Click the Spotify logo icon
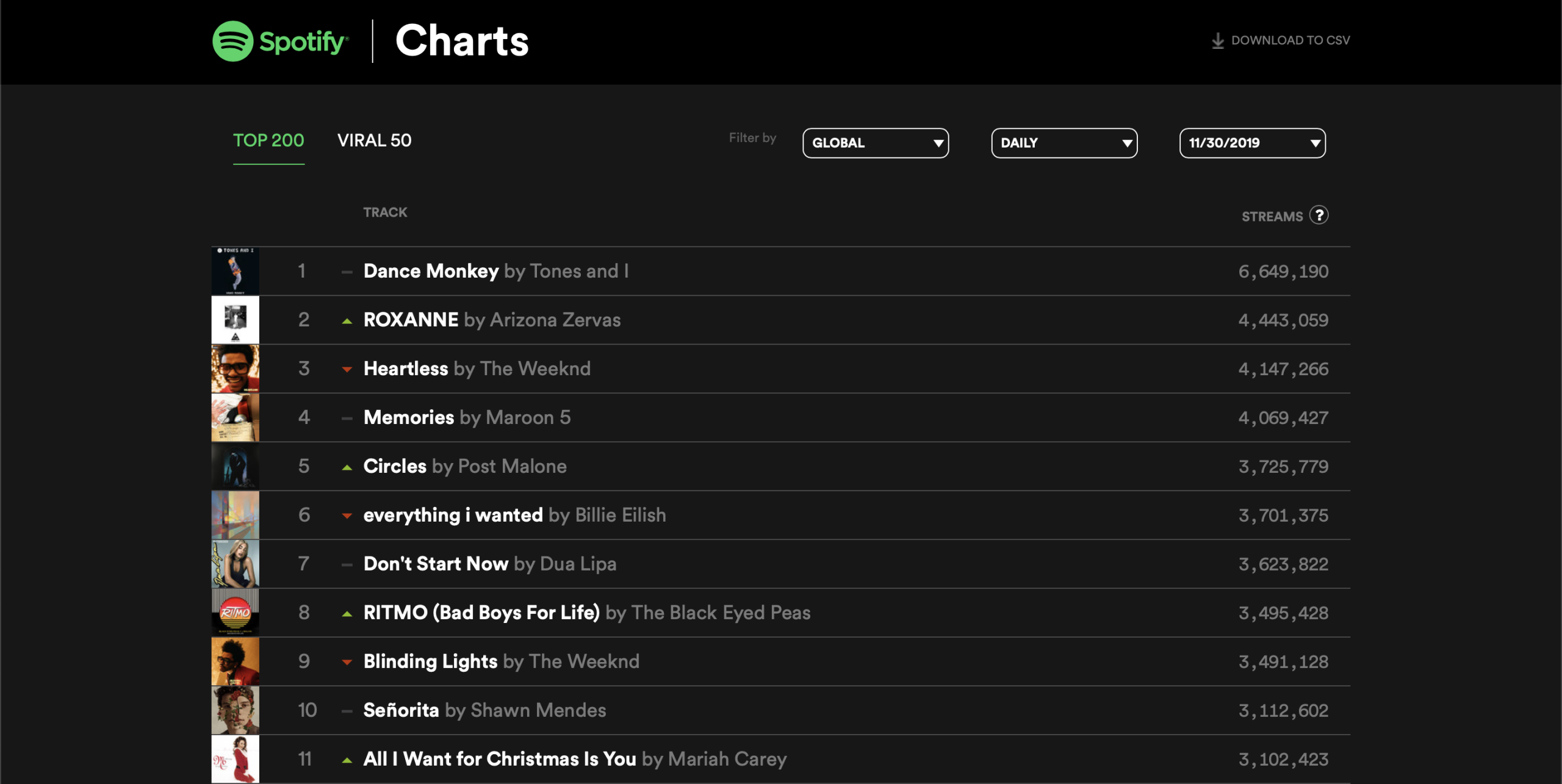 tap(232, 41)
